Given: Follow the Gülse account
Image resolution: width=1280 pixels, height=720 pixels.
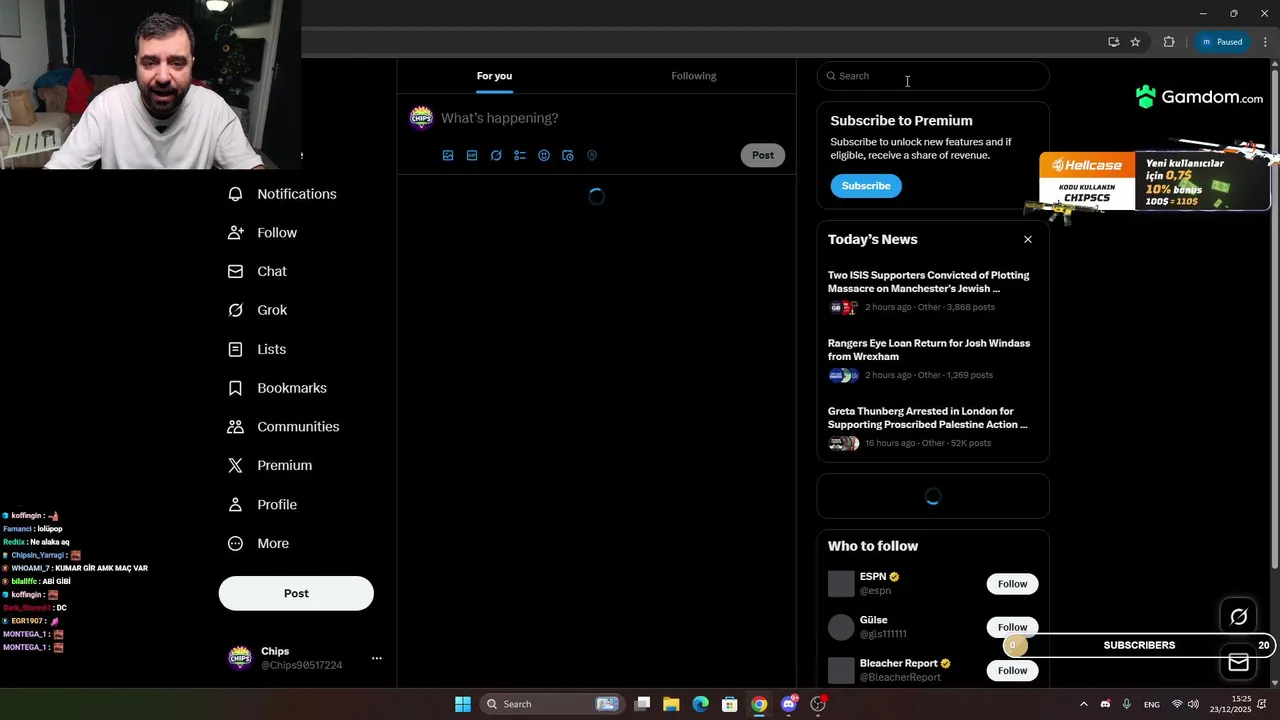Looking at the screenshot, I should (x=1012, y=627).
